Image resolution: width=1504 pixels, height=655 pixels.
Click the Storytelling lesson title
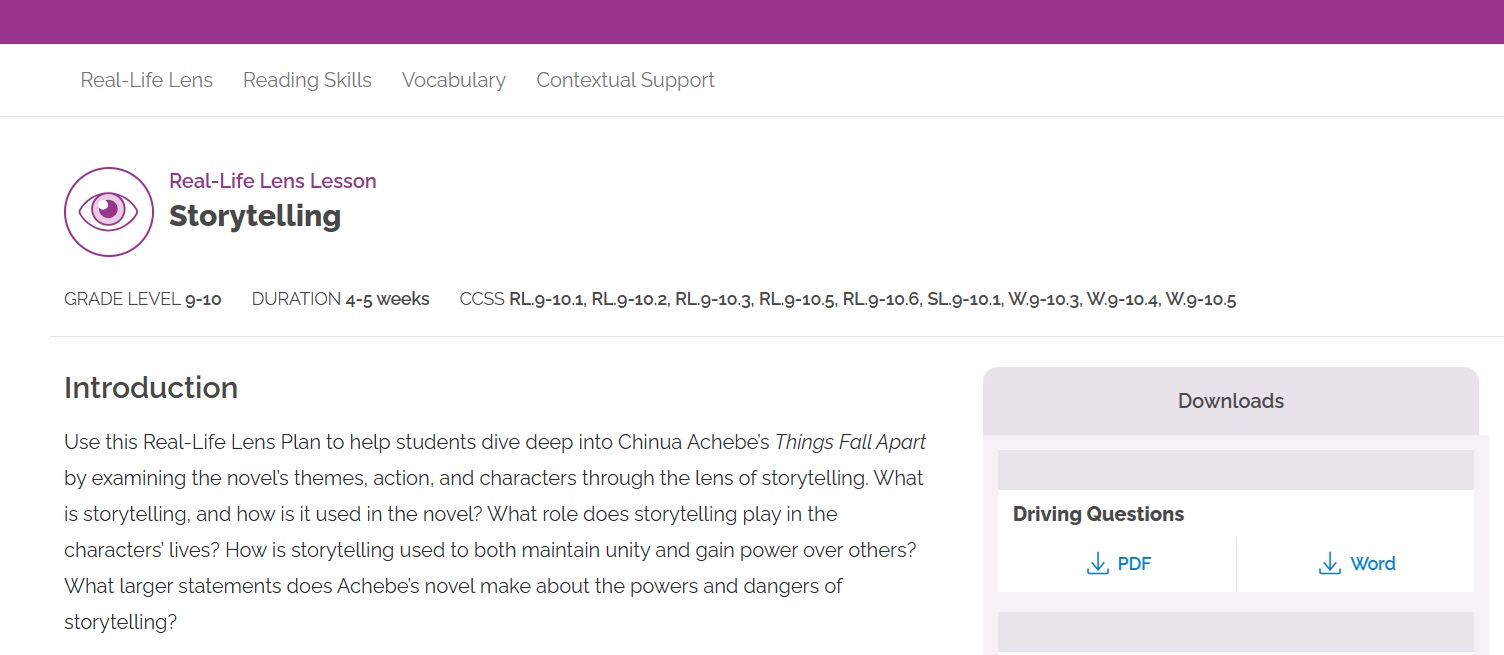point(255,216)
